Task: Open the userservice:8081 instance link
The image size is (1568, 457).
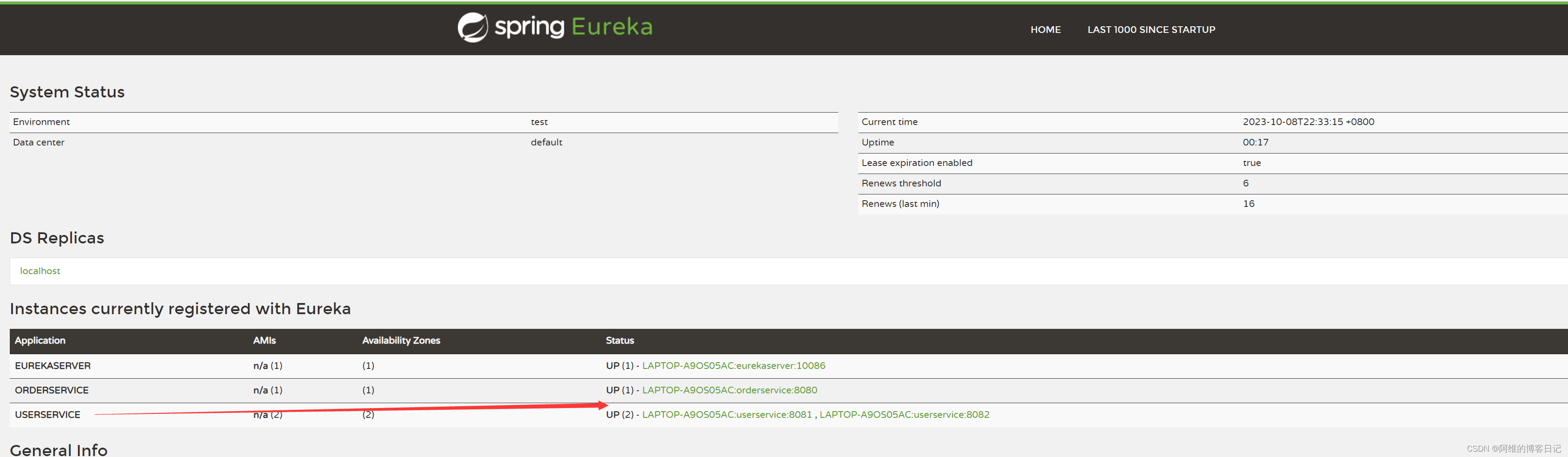Action: pos(727,414)
